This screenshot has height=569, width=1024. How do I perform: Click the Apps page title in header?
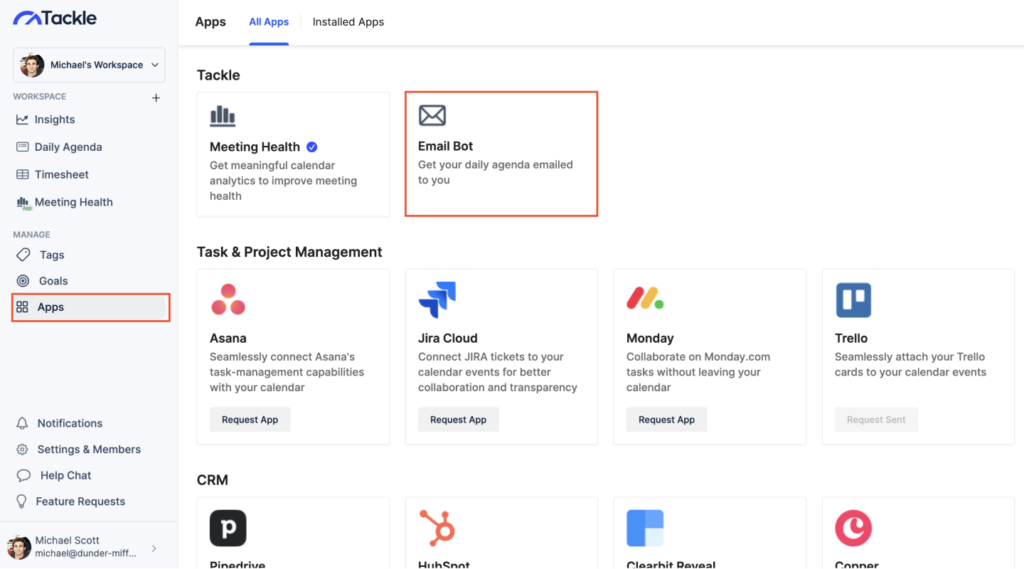210,22
